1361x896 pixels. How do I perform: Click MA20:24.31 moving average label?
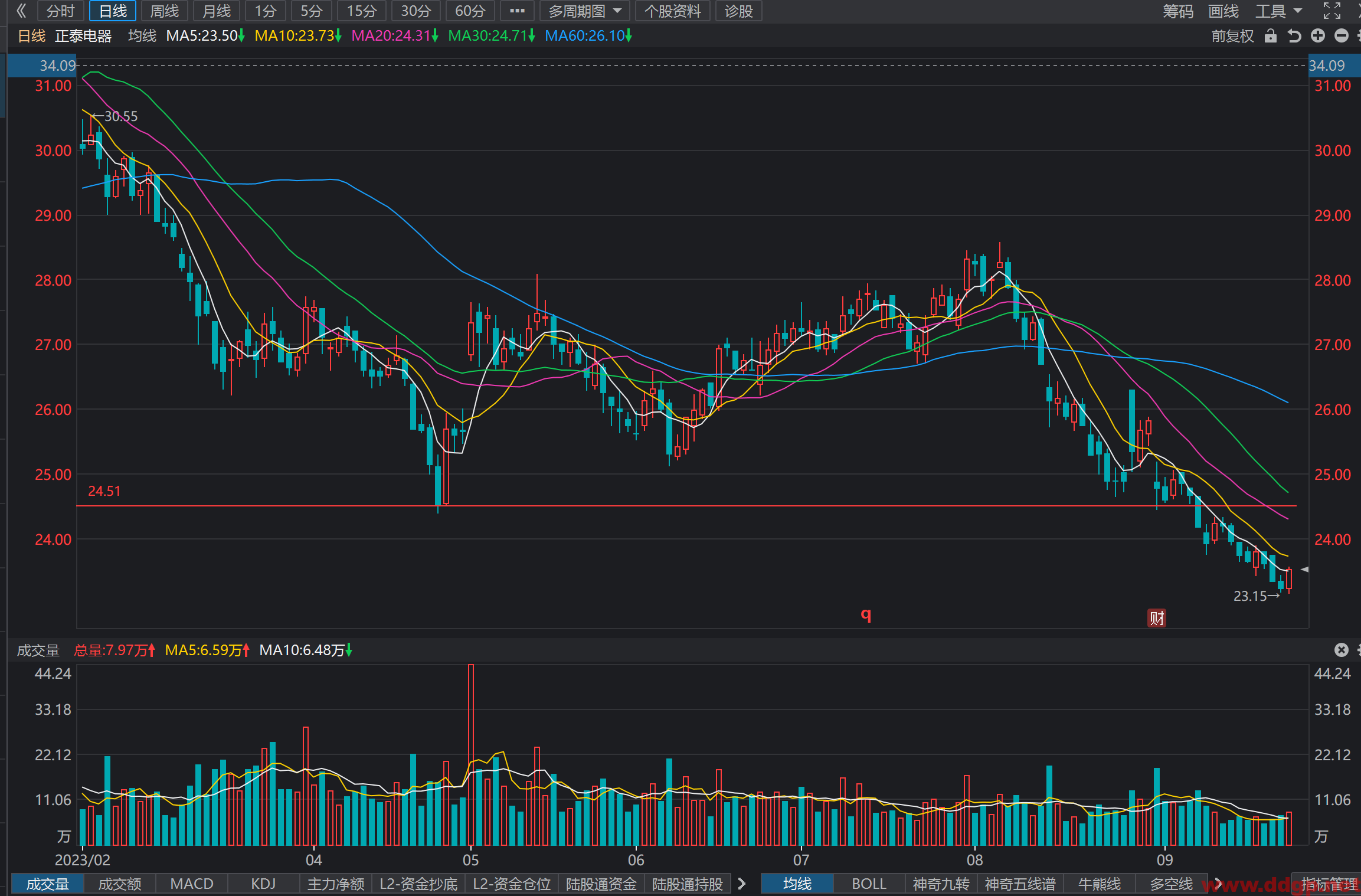394,36
